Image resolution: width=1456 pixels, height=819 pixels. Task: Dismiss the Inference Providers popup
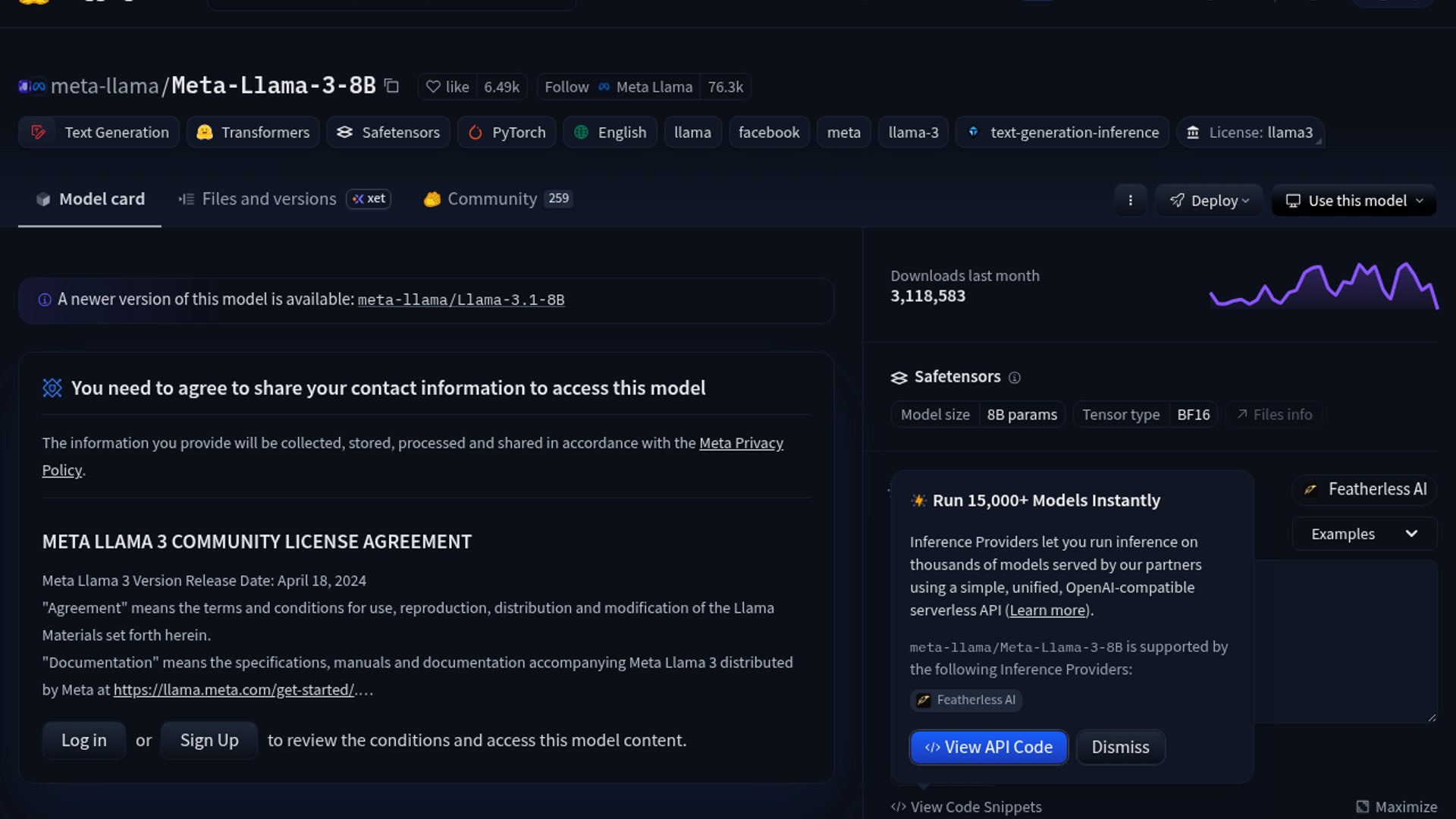(1120, 747)
